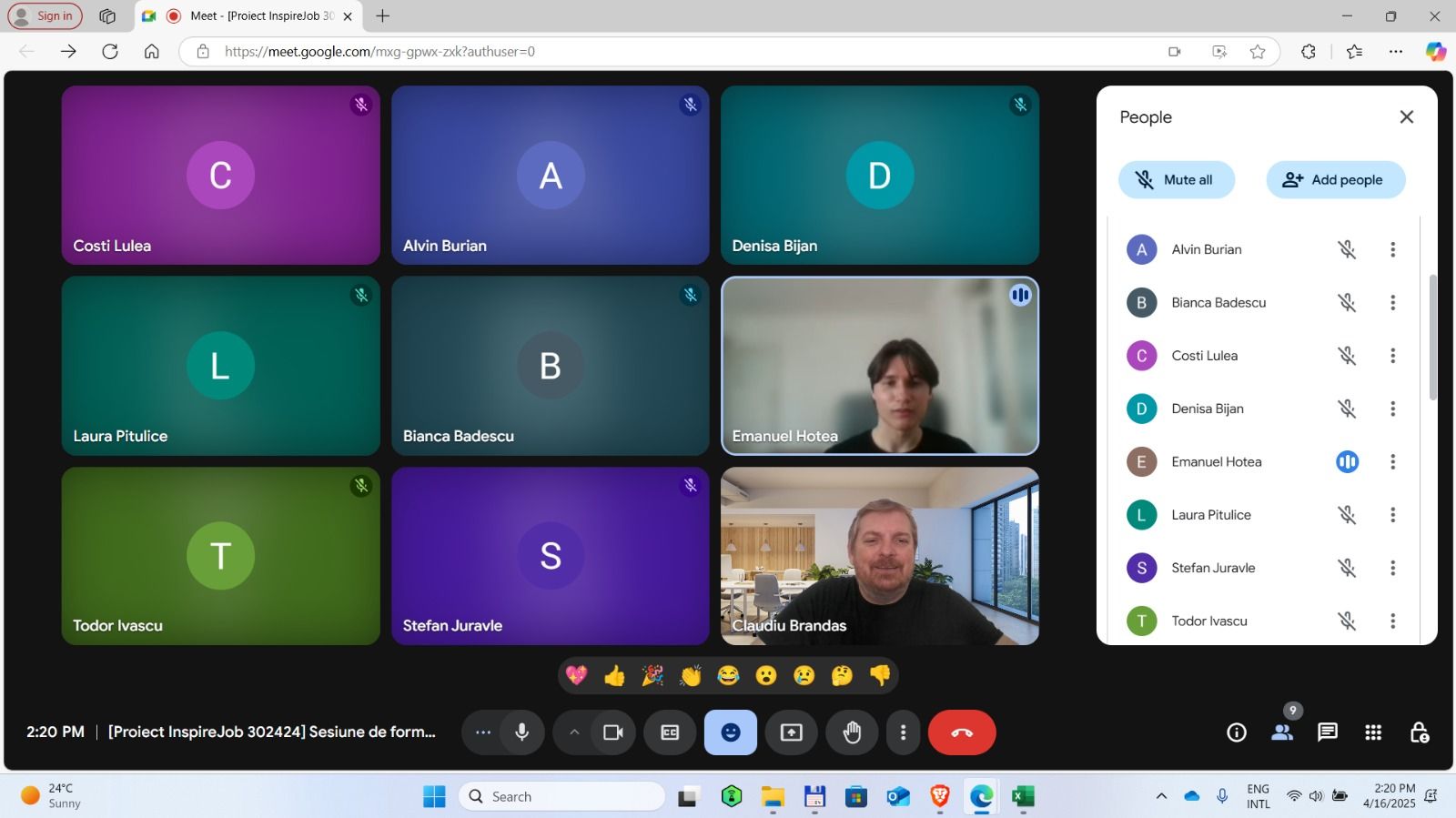1456x818 pixels.
Task: Close the Meet browser tab
Action: pyautogui.click(x=348, y=16)
